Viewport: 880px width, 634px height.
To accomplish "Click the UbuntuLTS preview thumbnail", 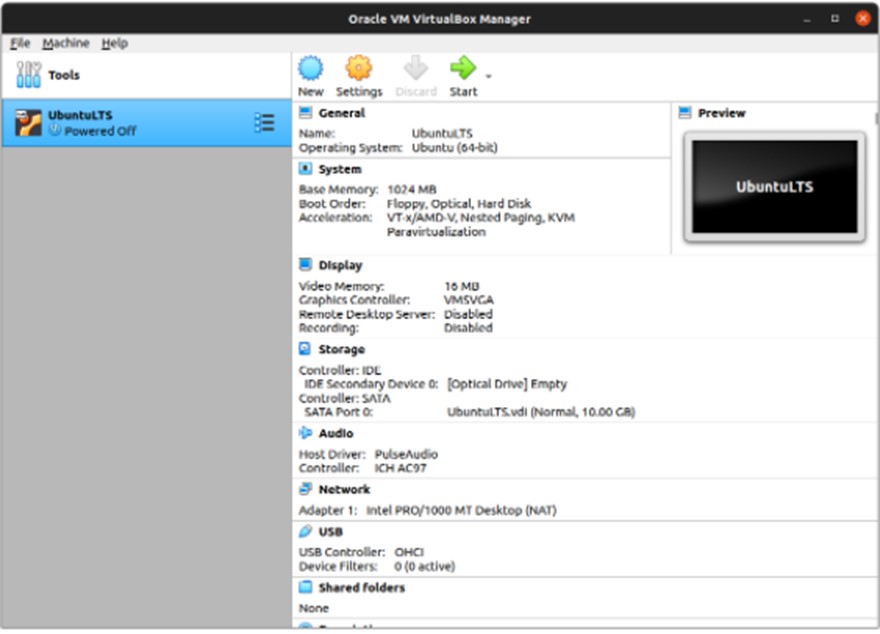I will click(774, 187).
